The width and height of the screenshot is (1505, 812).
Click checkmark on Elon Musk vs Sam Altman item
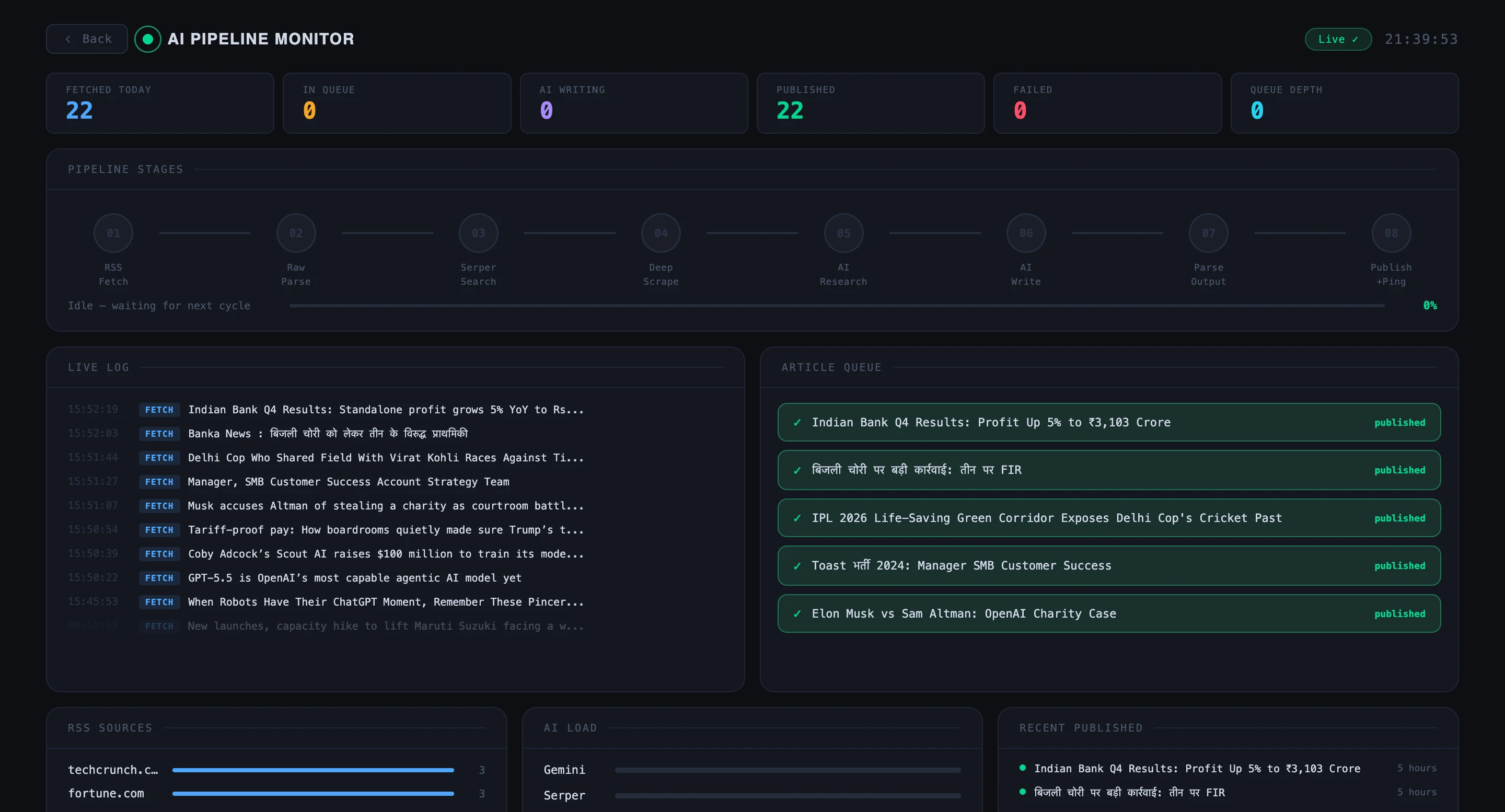click(797, 613)
